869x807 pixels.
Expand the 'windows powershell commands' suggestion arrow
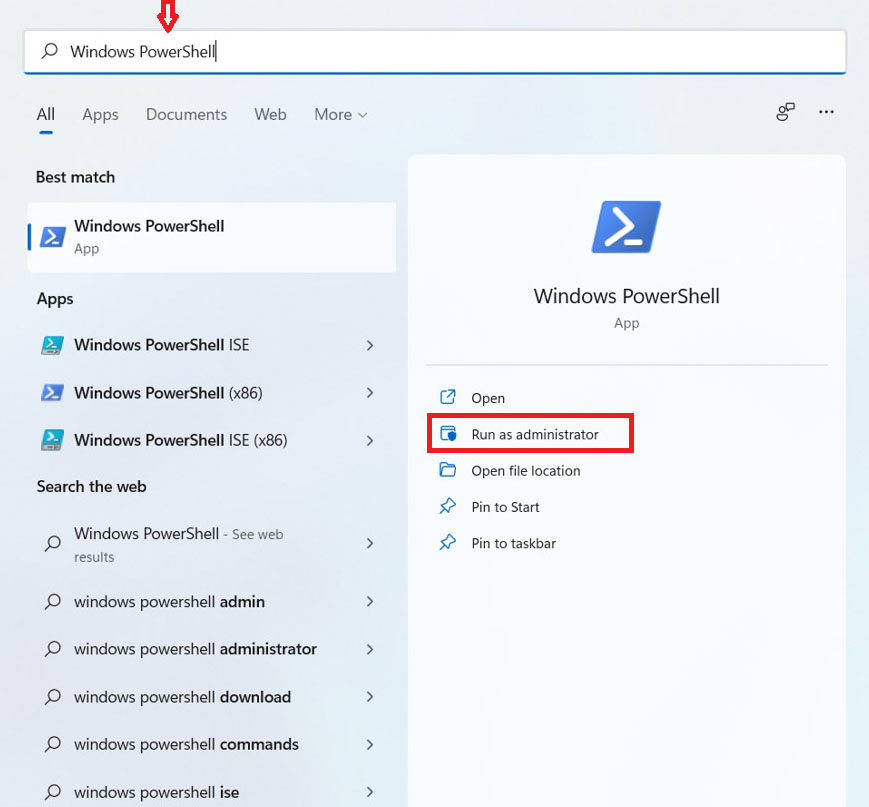[x=370, y=744]
